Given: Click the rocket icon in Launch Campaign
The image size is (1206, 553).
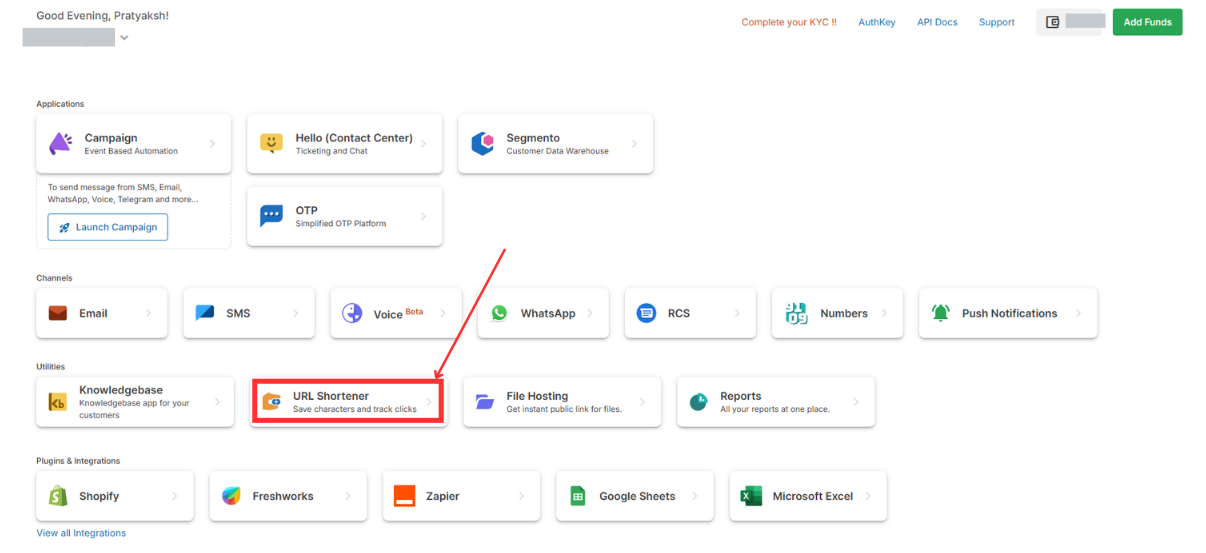Looking at the screenshot, I should click(64, 227).
